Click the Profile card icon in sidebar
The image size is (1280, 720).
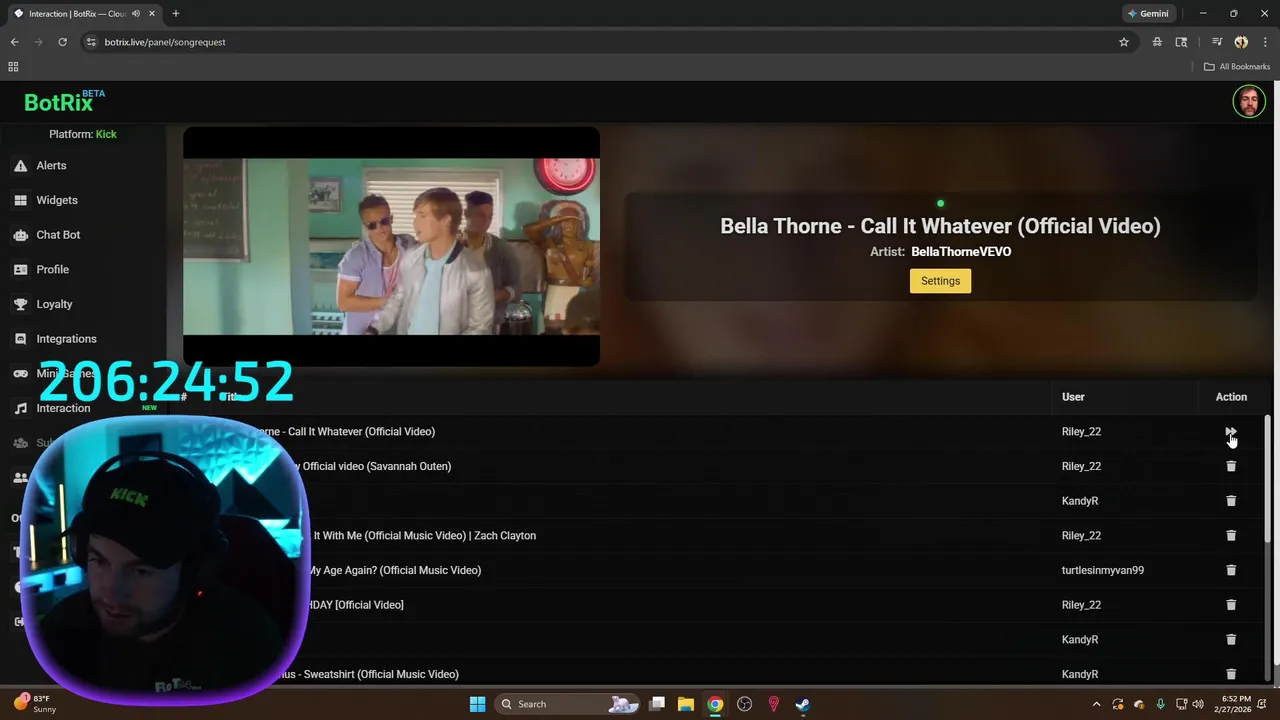pos(20,269)
